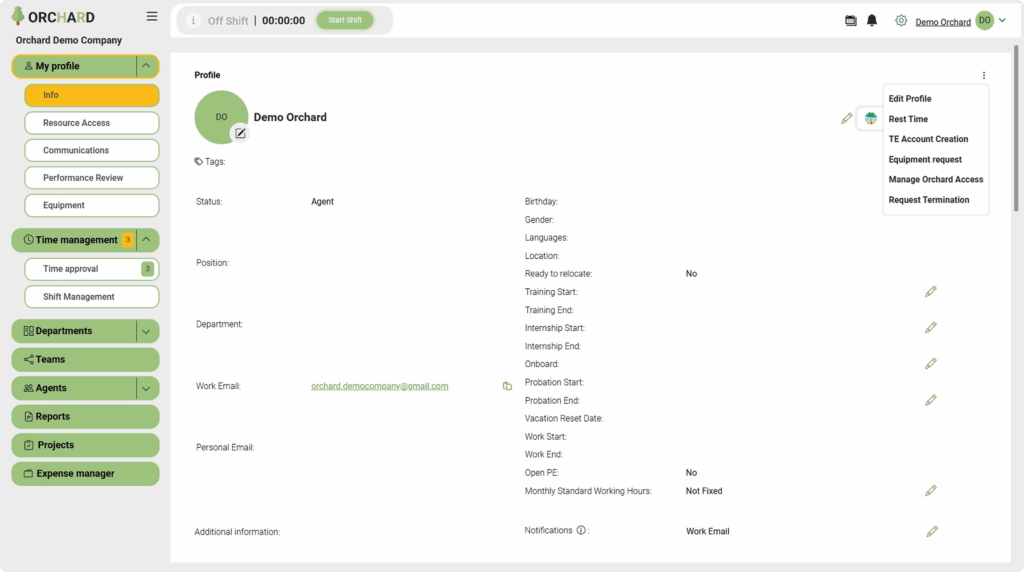Open Reports section
The width and height of the screenshot is (1024, 572).
click(x=85, y=417)
